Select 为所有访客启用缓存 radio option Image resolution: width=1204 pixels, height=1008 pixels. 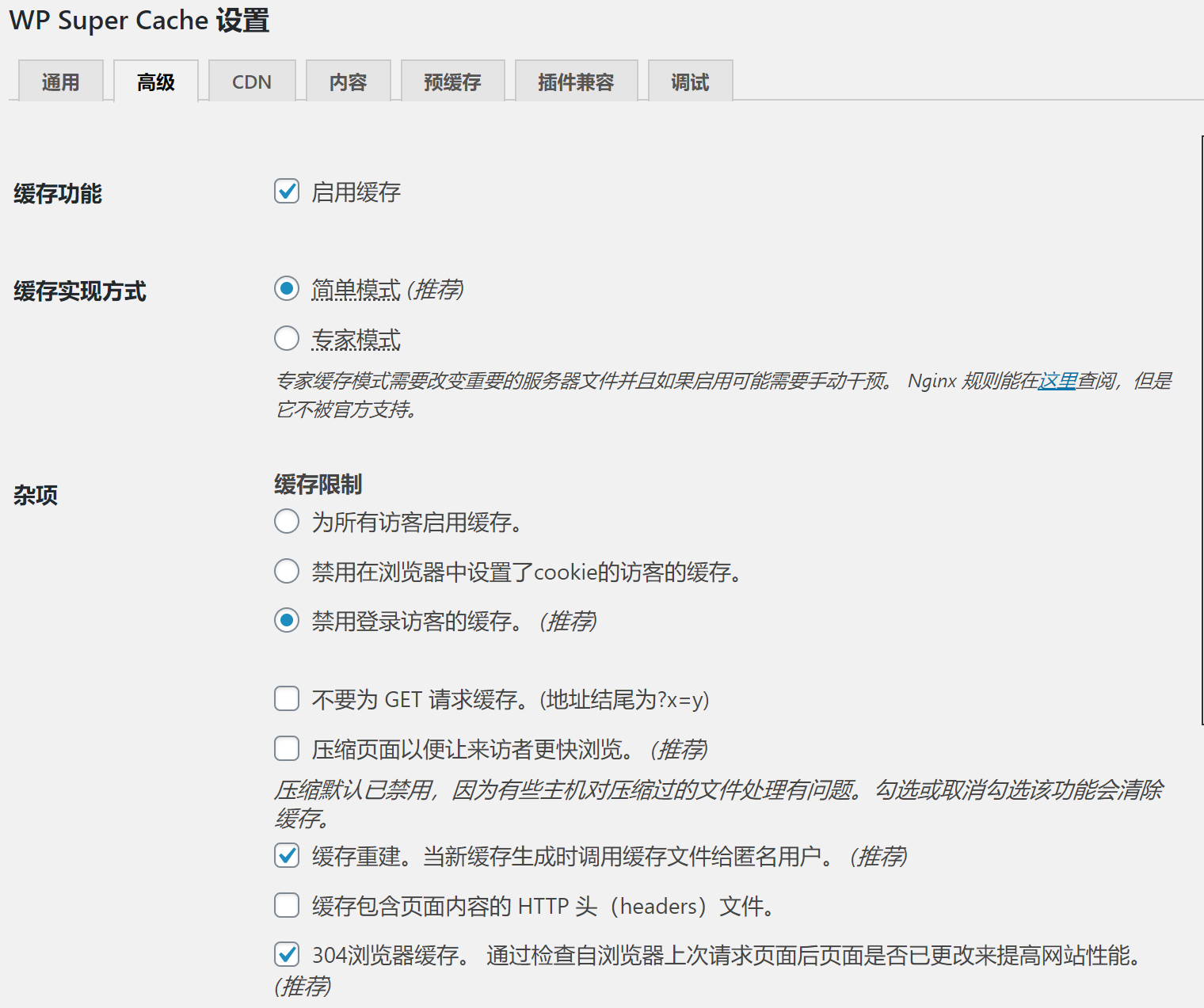(x=287, y=522)
